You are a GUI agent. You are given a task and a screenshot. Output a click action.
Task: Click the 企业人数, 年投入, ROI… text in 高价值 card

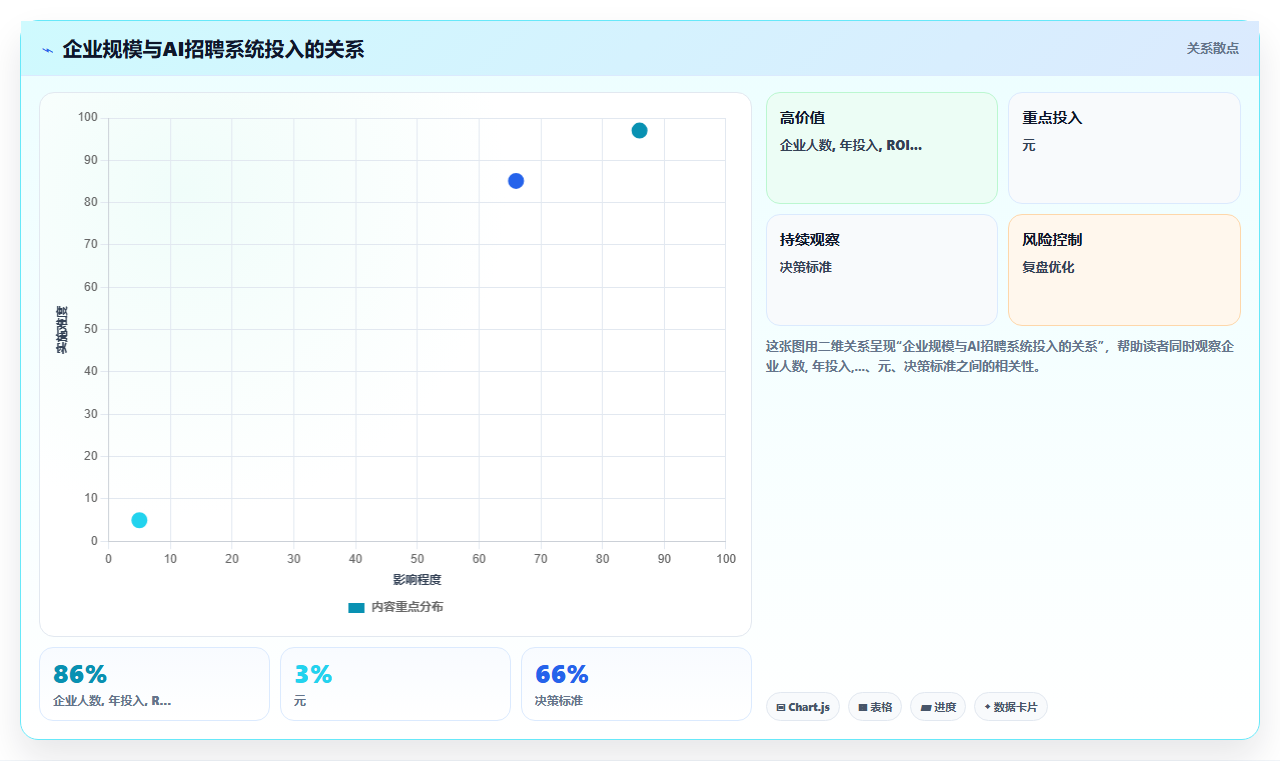[851, 145]
